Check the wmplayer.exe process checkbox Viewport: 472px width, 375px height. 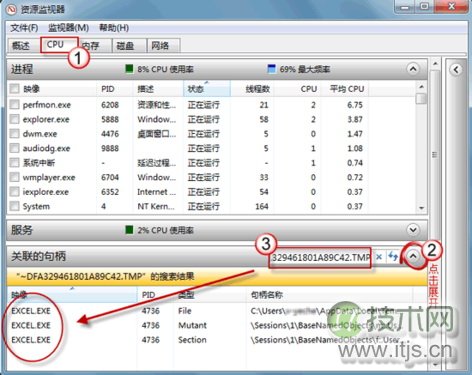(14, 177)
